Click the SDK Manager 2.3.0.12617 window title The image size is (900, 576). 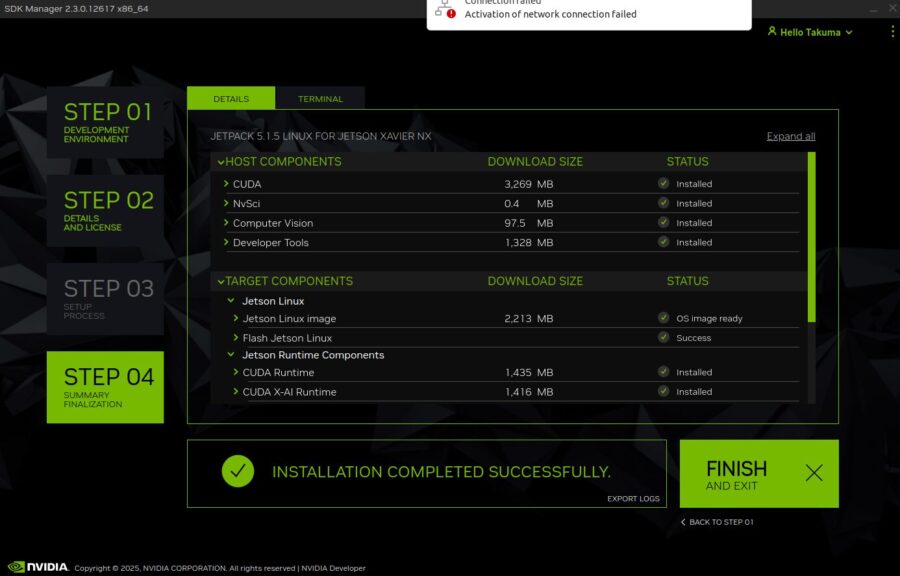(x=76, y=9)
